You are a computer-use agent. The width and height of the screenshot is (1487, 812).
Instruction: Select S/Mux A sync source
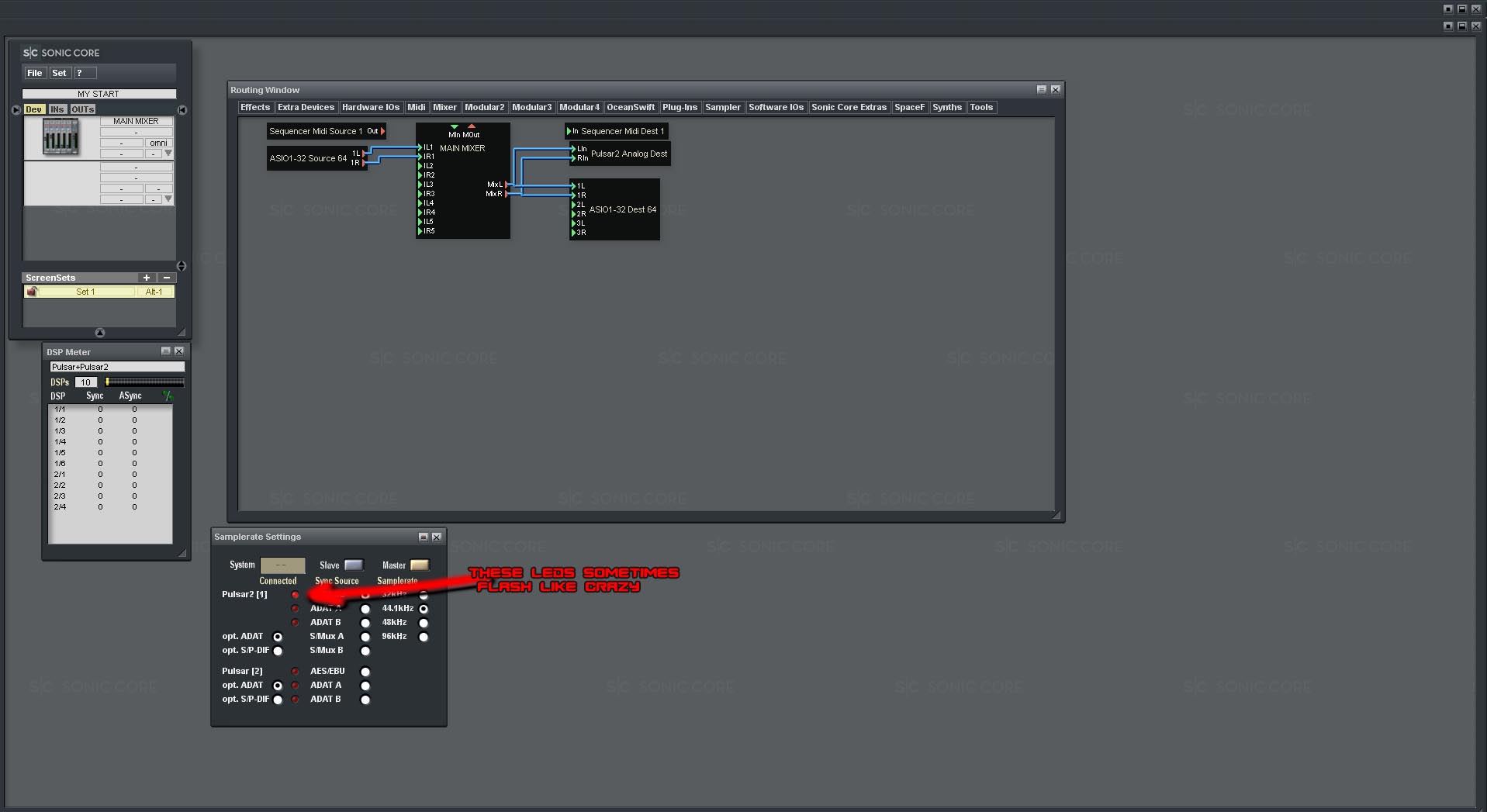pos(365,637)
